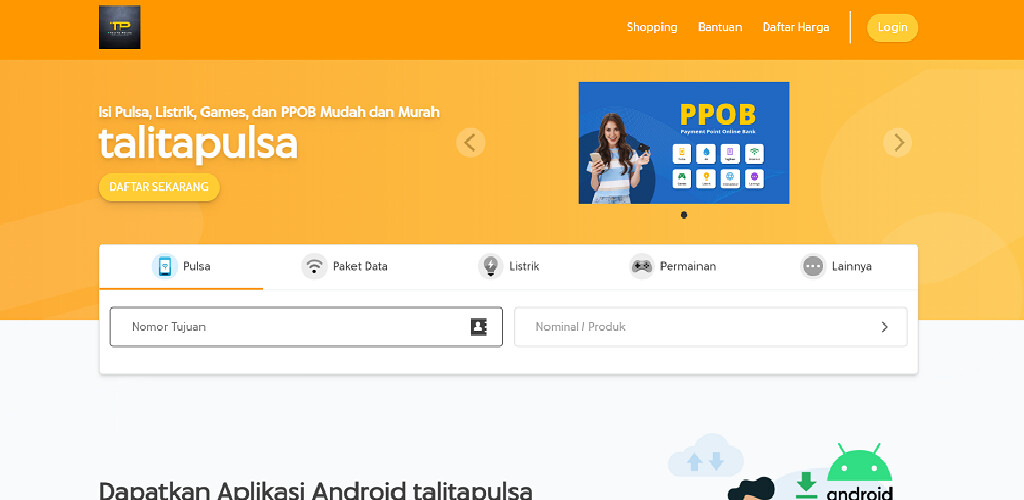The height and width of the screenshot is (500, 1024).
Task: Open the contacts icon in Nomor Tujuan
Action: tap(479, 327)
